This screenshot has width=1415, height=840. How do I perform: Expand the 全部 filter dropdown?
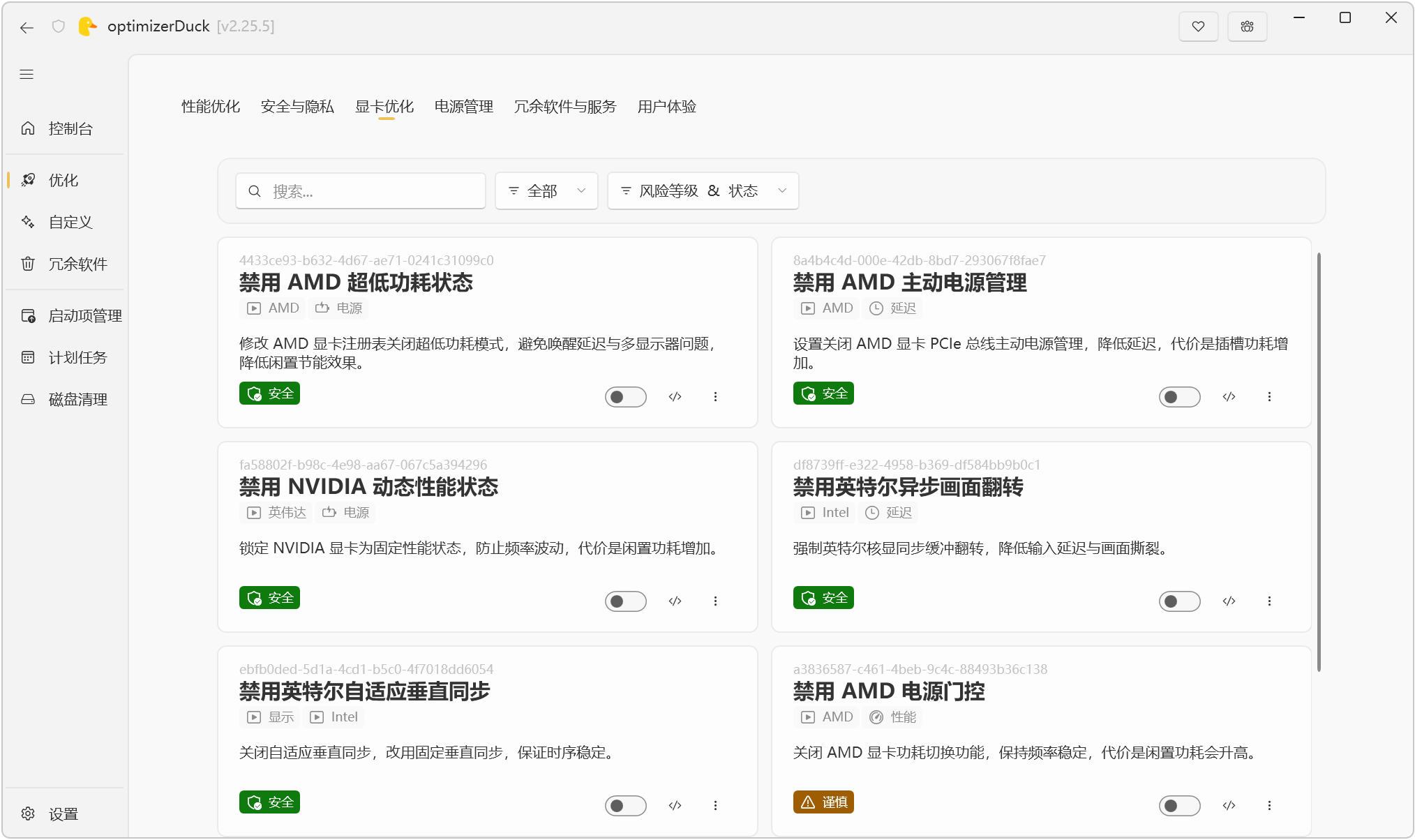pyautogui.click(x=546, y=191)
